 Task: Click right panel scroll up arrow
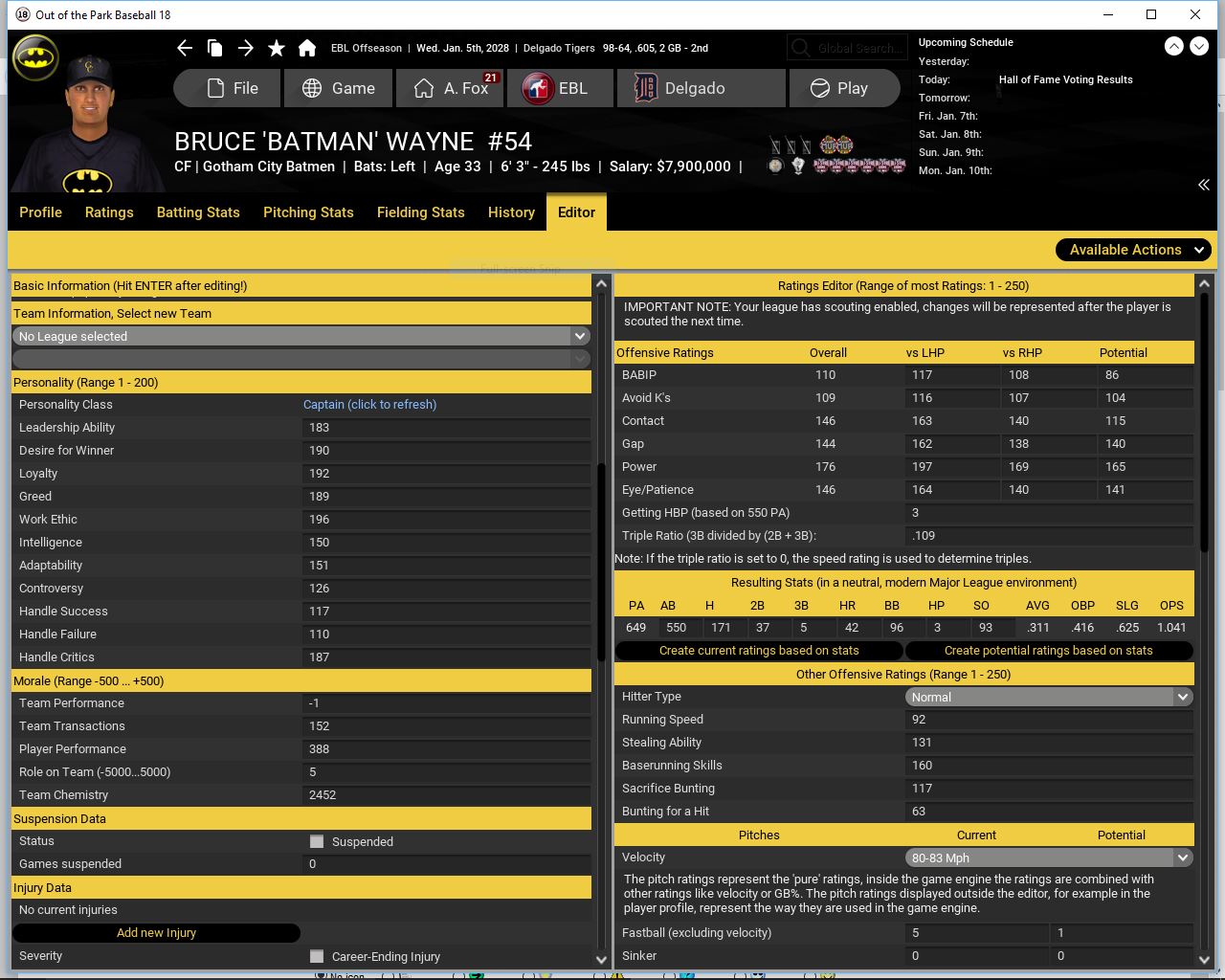pos(1204,283)
